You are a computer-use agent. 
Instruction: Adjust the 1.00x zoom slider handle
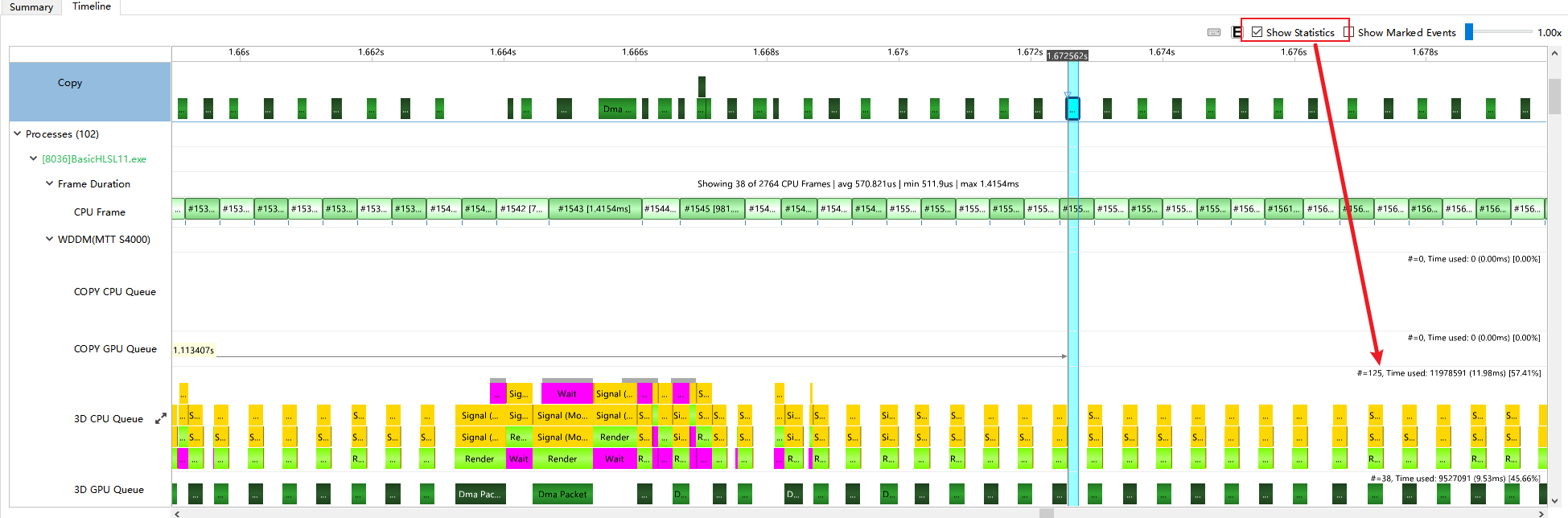pyautogui.click(x=1469, y=32)
